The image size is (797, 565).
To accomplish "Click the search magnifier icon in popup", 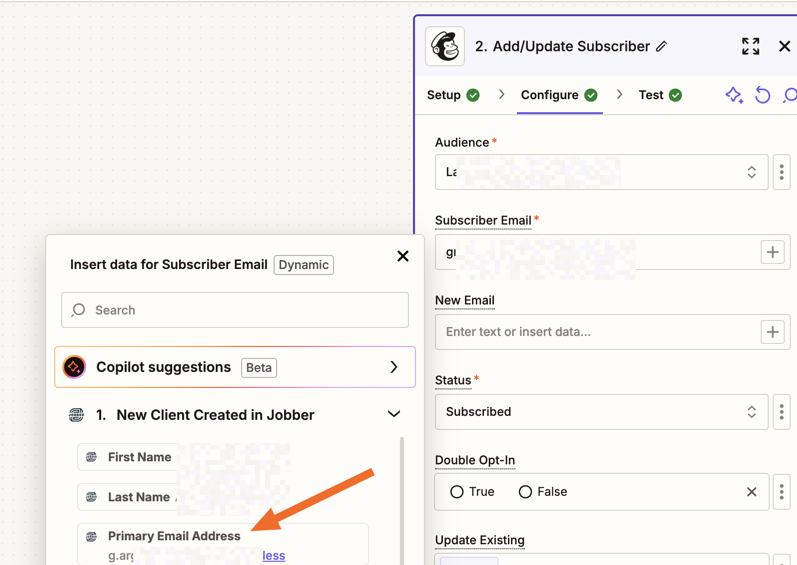I will coord(78,310).
